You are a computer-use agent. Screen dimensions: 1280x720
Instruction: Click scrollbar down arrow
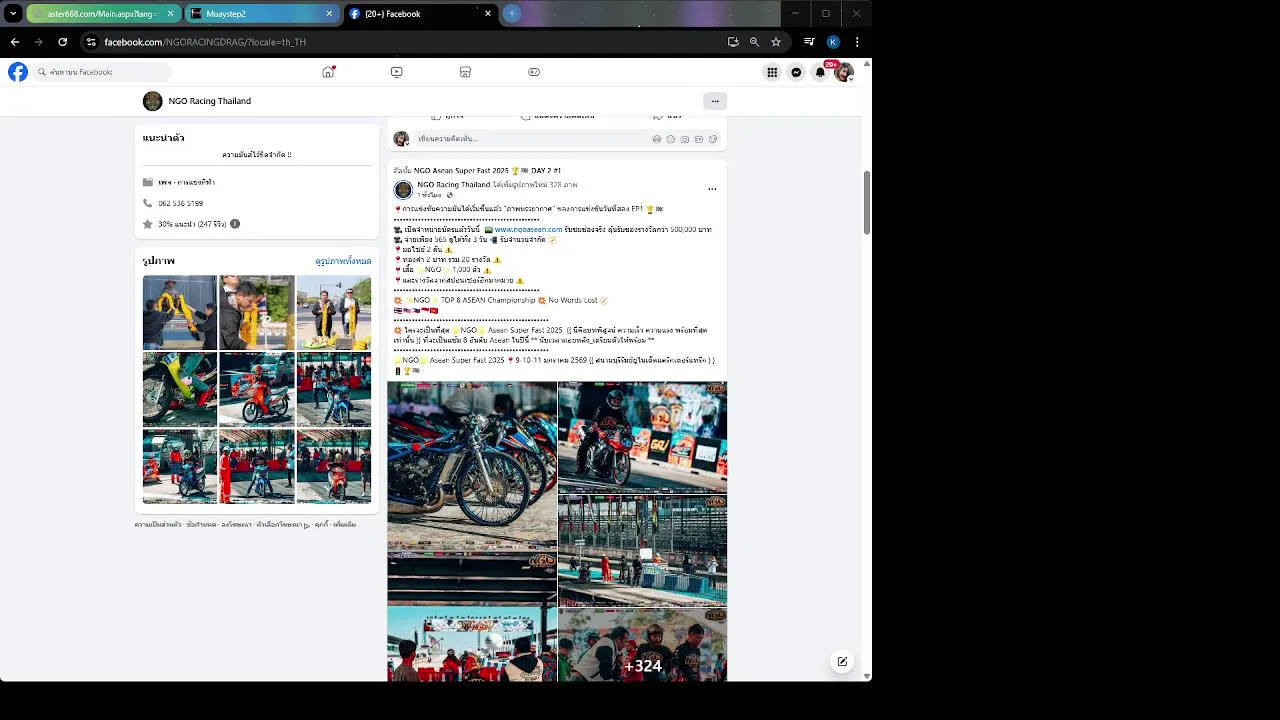point(867,676)
